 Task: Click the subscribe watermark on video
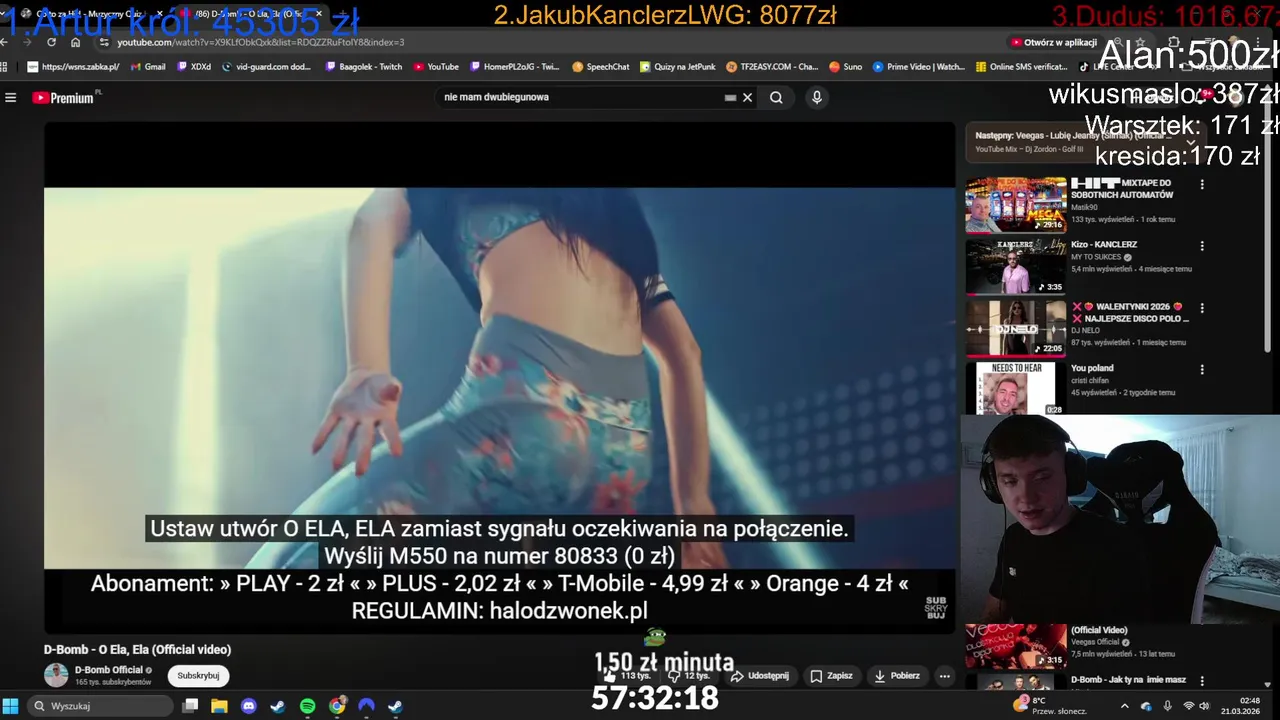click(x=936, y=608)
